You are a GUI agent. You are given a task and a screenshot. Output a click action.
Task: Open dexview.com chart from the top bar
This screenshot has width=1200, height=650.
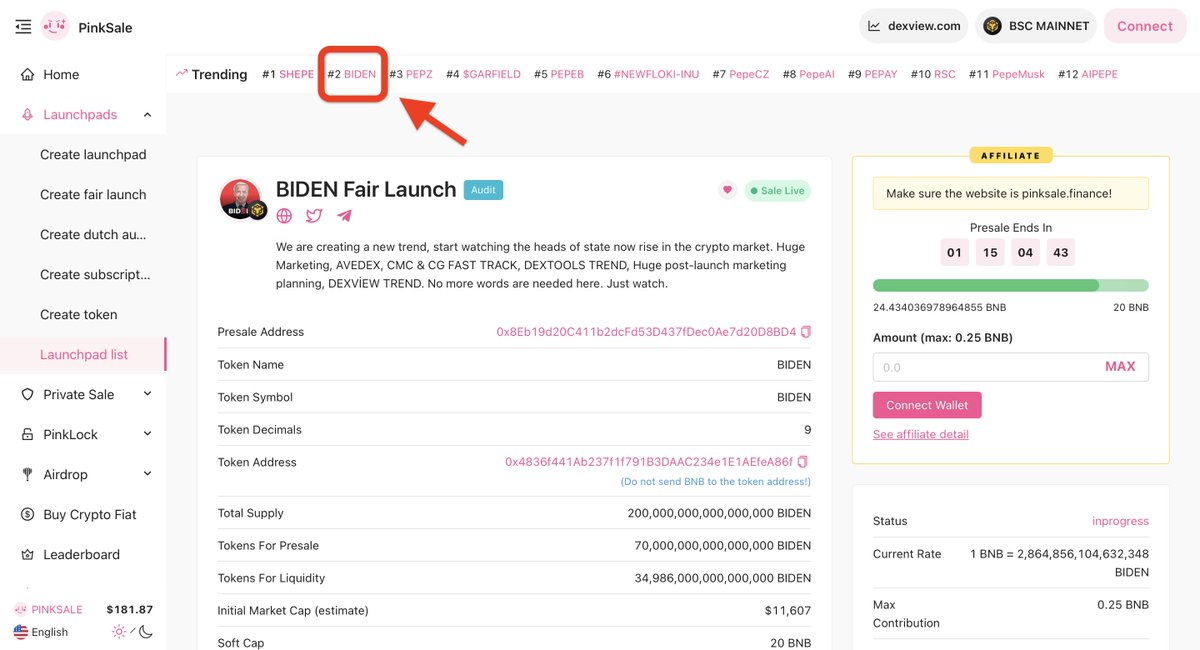pyautogui.click(x=912, y=25)
